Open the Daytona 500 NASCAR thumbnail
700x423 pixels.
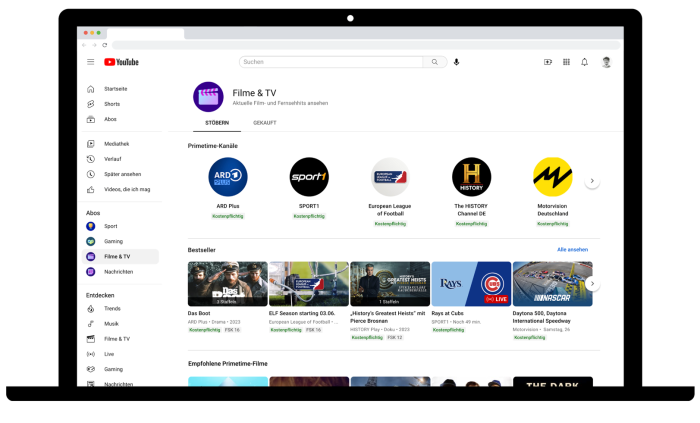[x=553, y=284]
